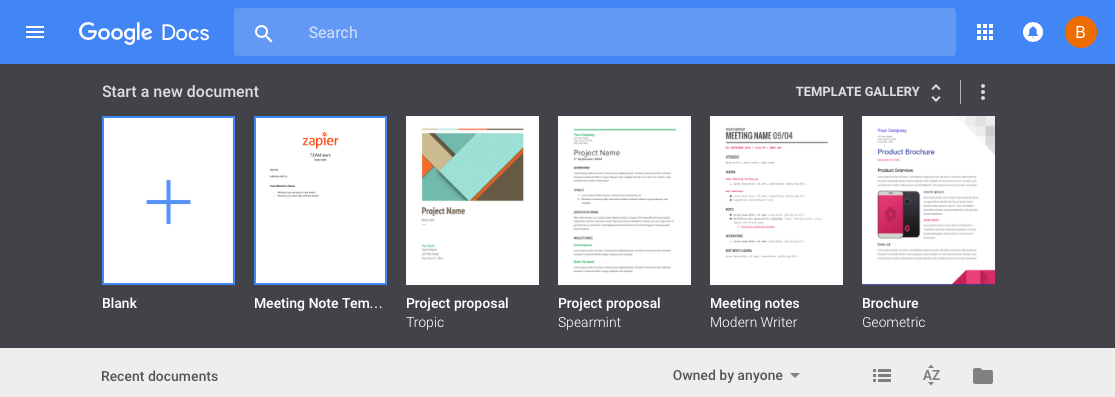Click the search magnifier icon
Image resolution: width=1115 pixels, height=397 pixels.
click(x=264, y=33)
